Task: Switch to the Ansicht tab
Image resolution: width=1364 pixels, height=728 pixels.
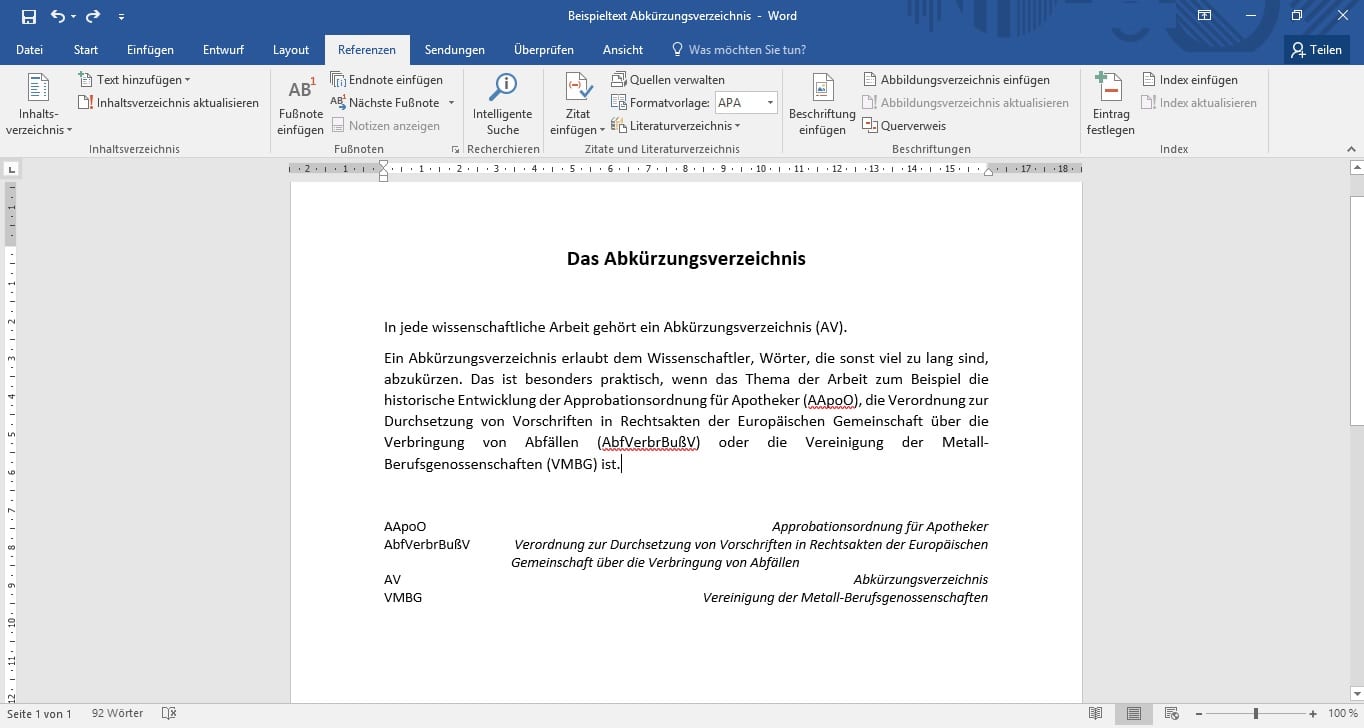Action: [623, 50]
